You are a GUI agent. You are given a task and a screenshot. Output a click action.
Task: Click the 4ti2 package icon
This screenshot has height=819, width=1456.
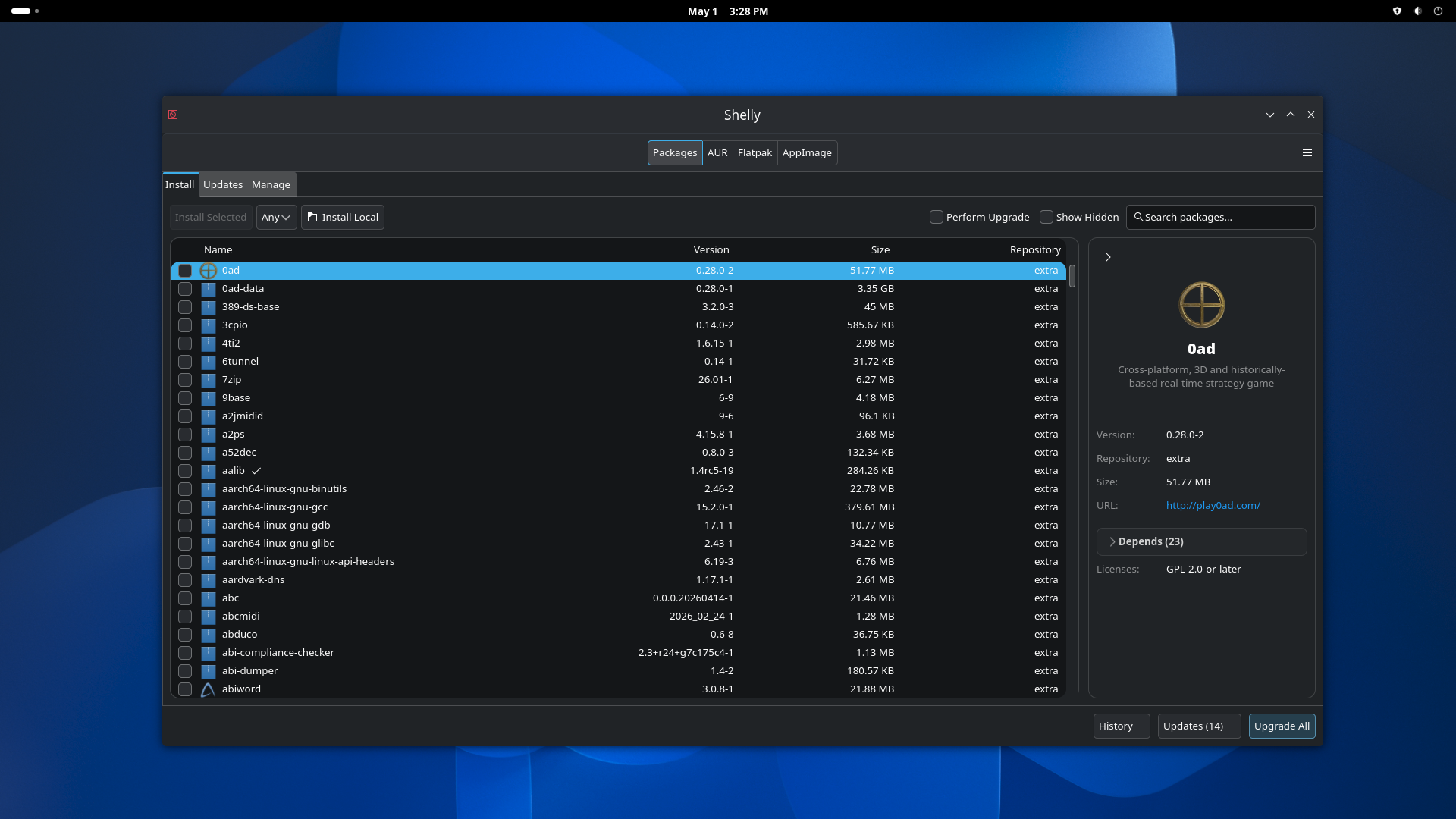pos(209,344)
